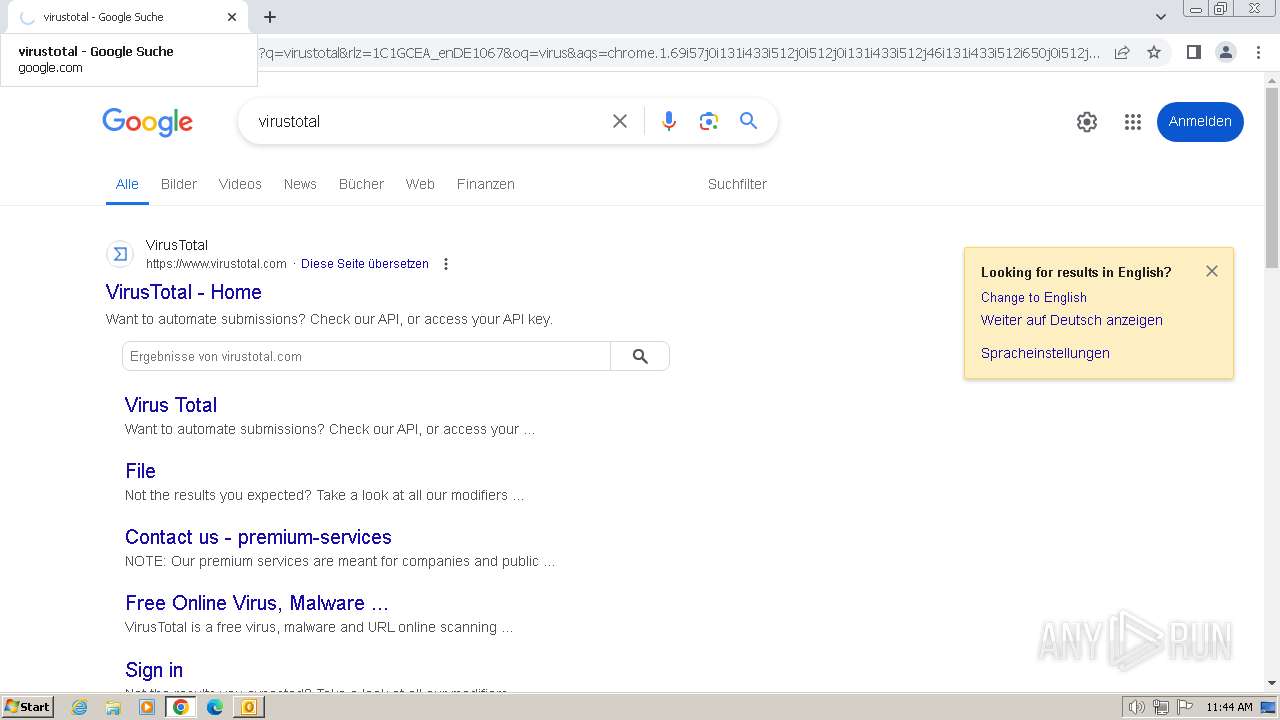Close the language suggestion box
This screenshot has height=720, width=1280.
[x=1212, y=271]
